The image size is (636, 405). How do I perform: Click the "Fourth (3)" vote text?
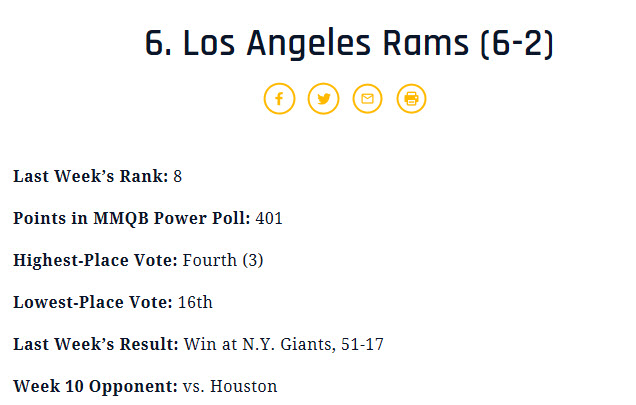coord(223,260)
